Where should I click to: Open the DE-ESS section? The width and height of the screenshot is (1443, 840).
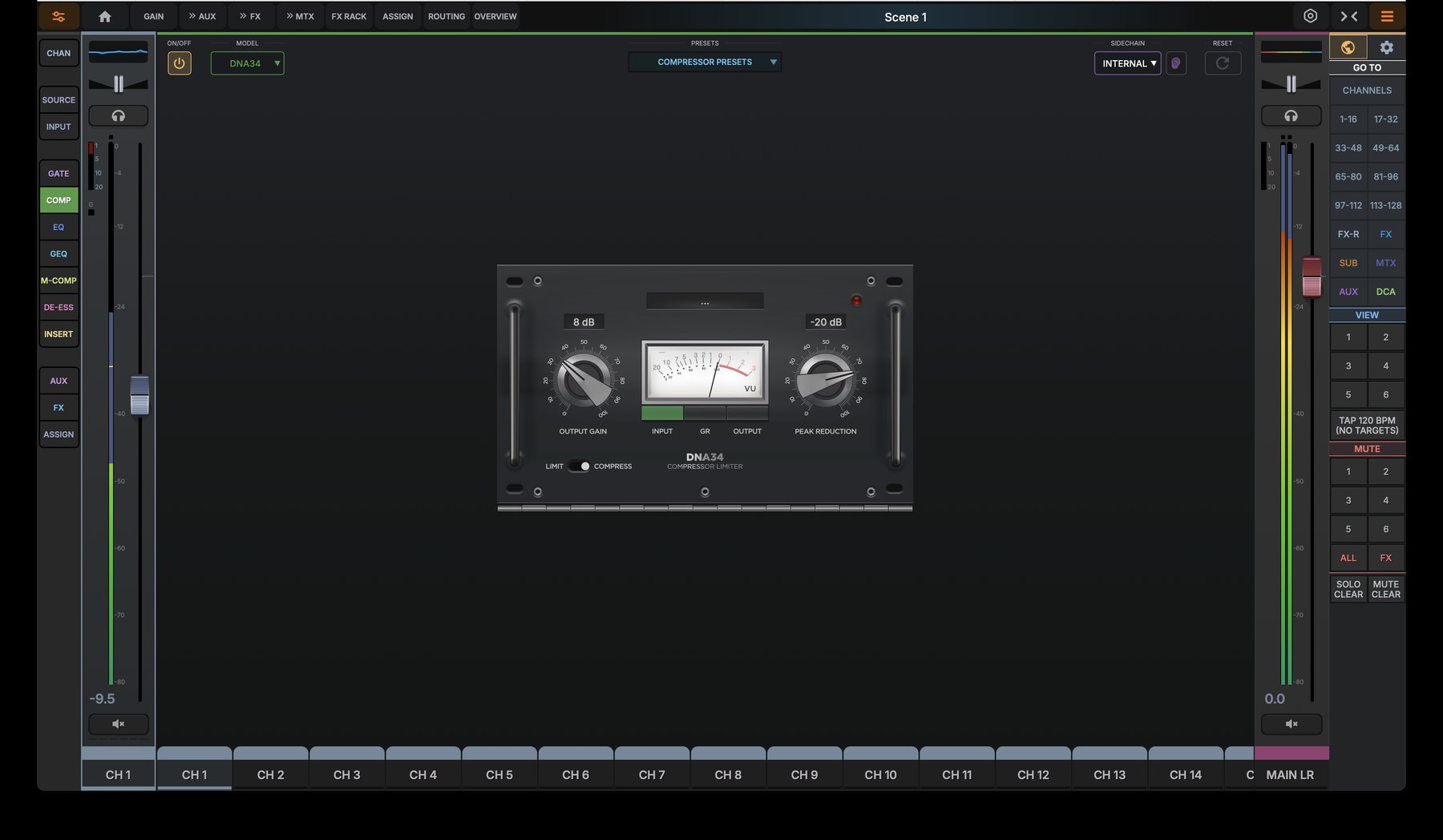59,307
